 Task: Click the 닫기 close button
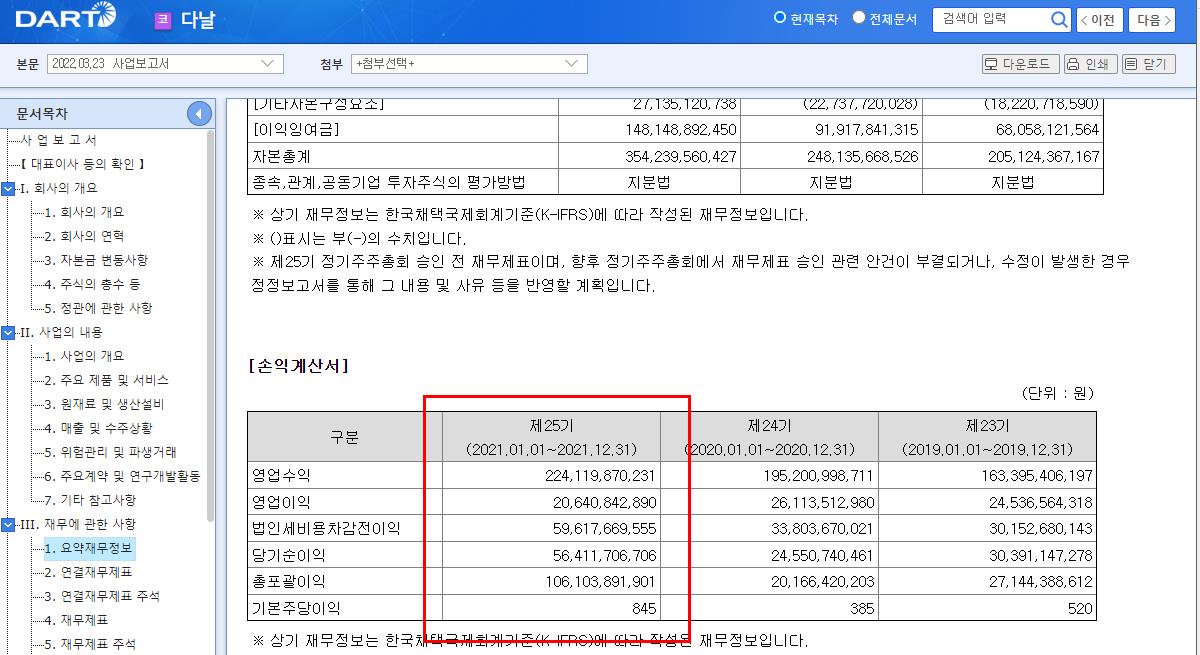coord(1148,64)
